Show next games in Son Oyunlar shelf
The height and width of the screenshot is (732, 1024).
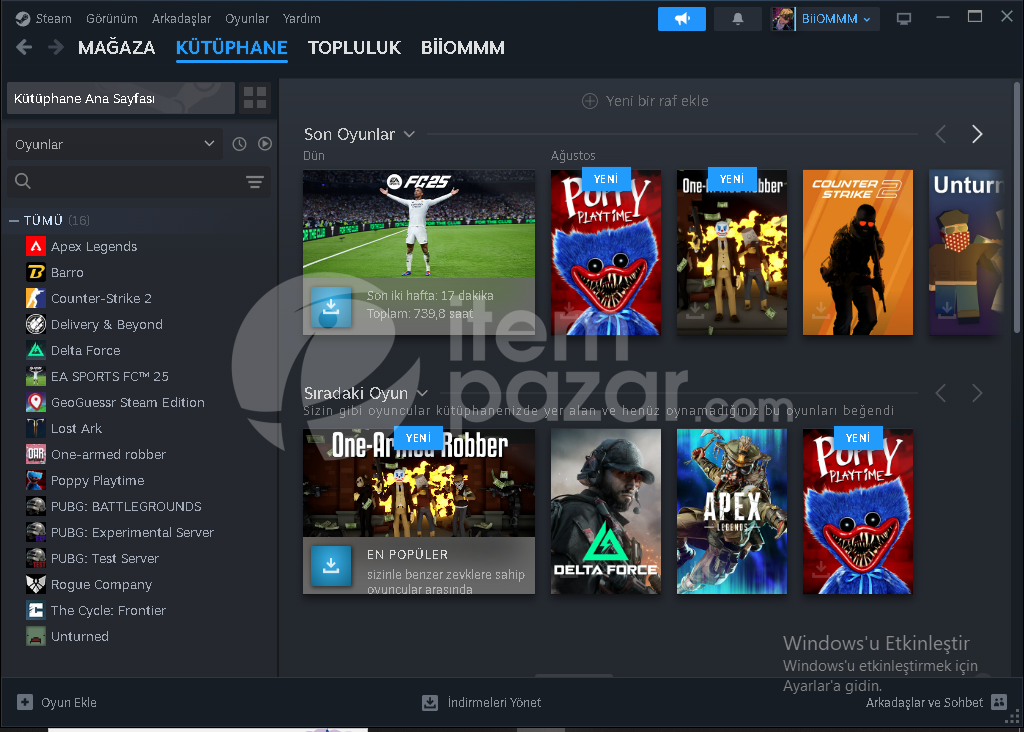pos(977,134)
